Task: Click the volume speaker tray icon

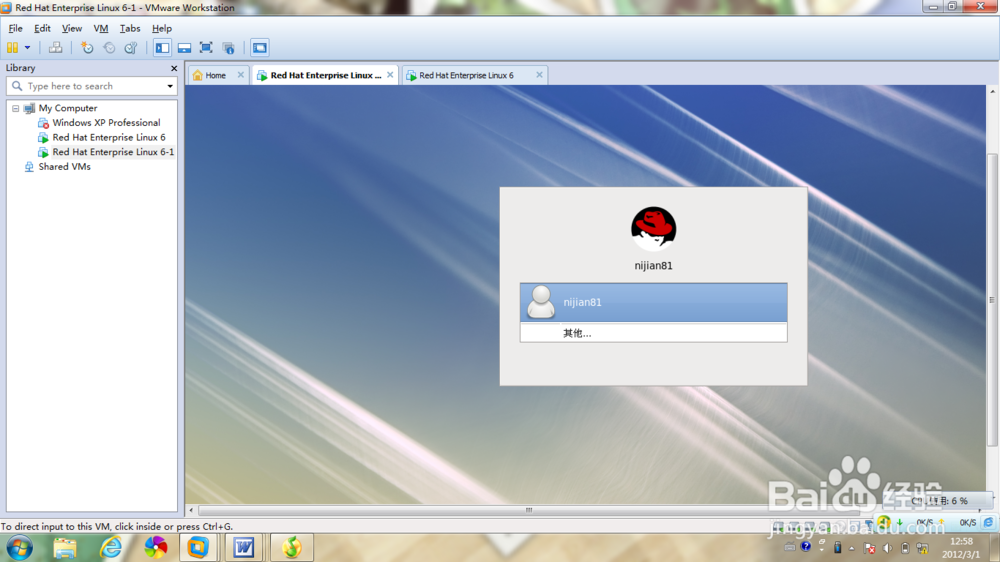Action: click(887, 548)
